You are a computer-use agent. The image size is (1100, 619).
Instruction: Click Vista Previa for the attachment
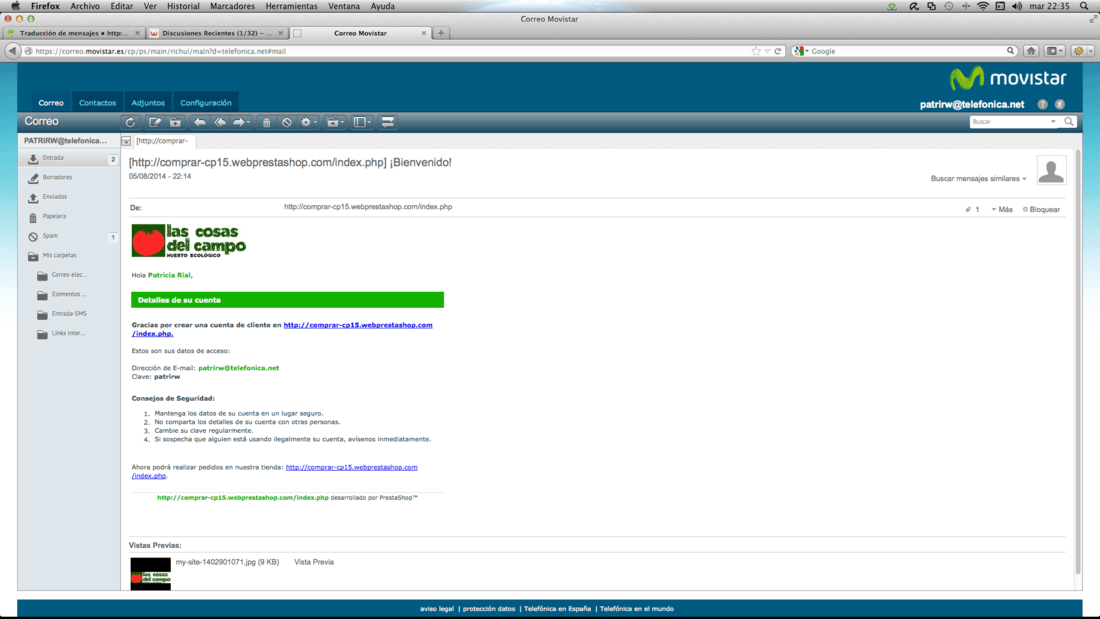click(314, 562)
